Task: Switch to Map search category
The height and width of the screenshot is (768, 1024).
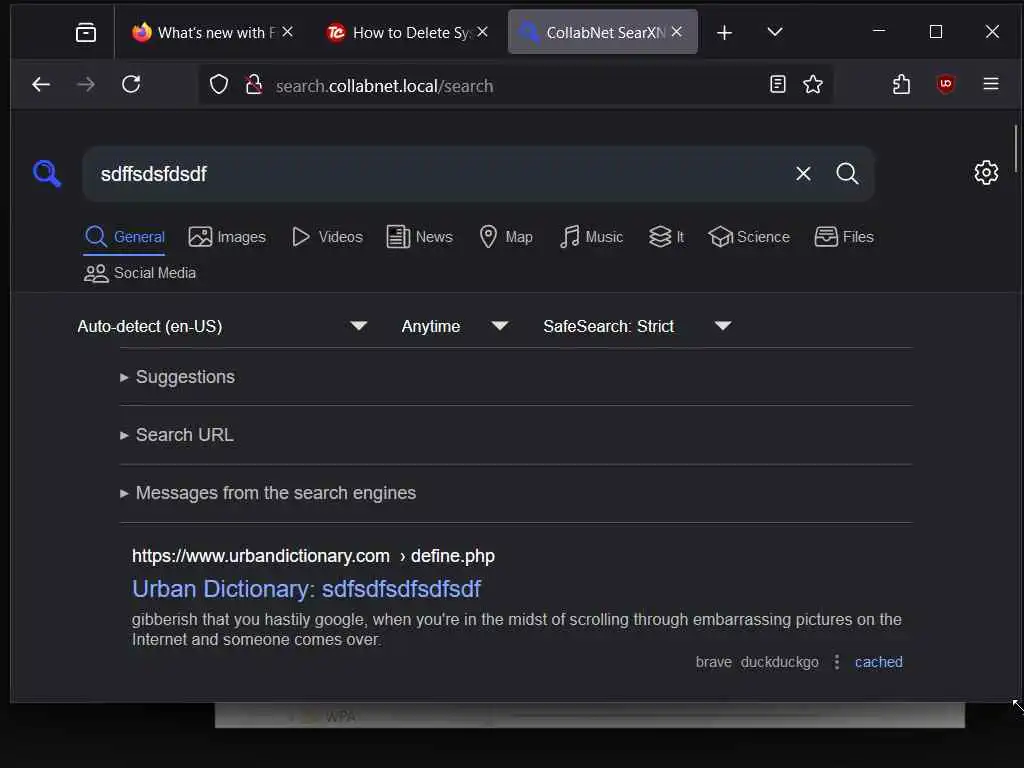Action: (505, 237)
